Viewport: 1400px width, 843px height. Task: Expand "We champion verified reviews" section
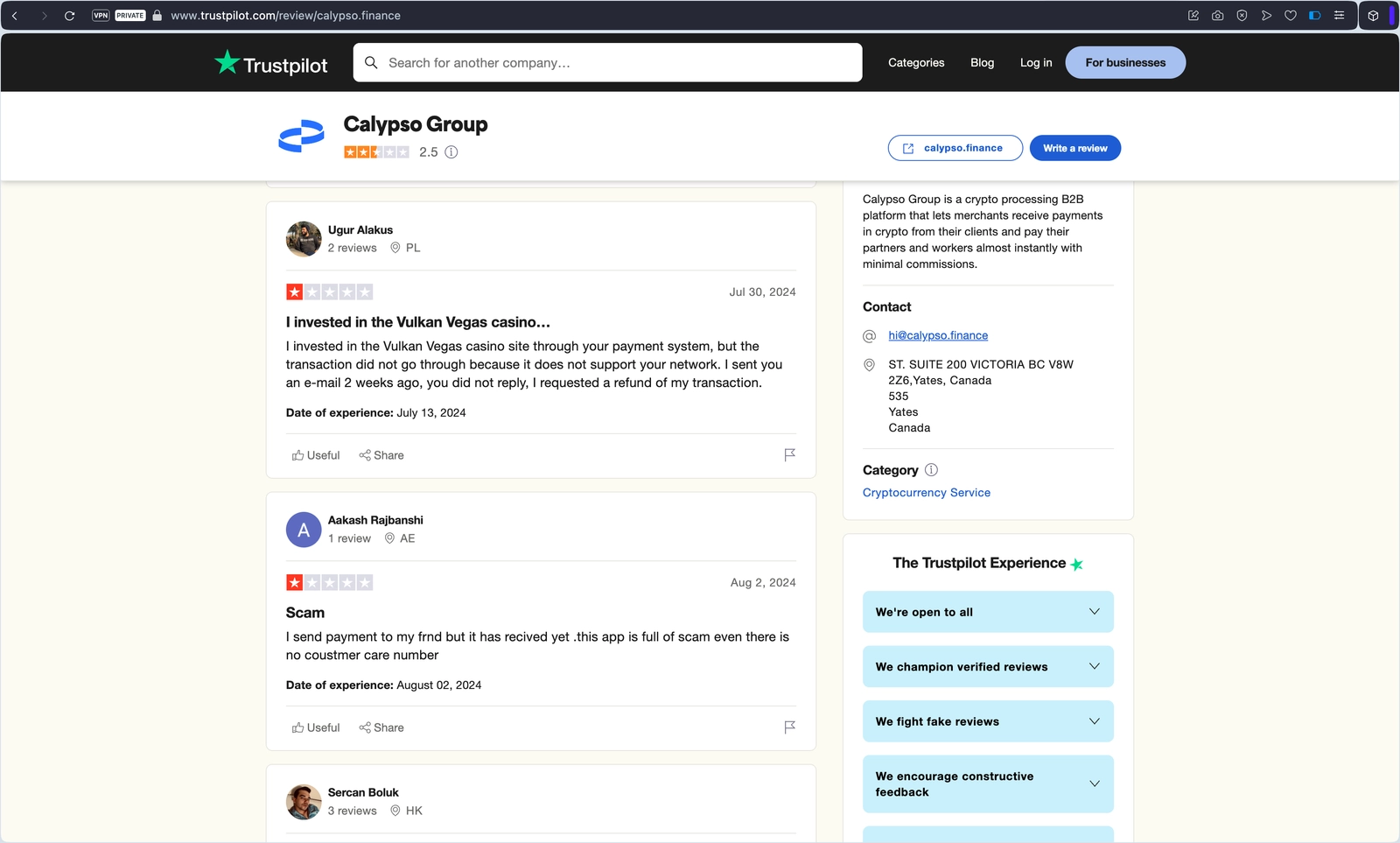(988, 667)
